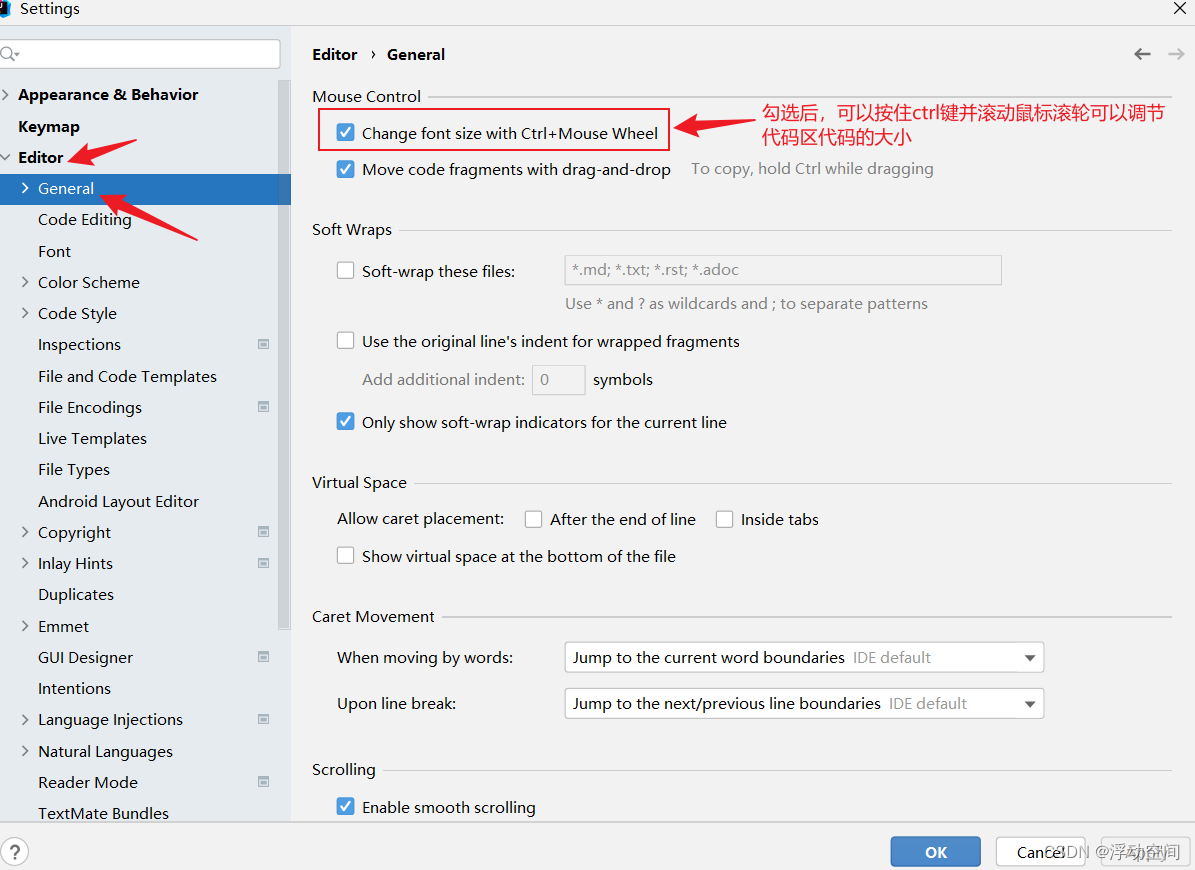Expand the Emmet node chevron
This screenshot has width=1195, height=870.
click(x=25, y=625)
